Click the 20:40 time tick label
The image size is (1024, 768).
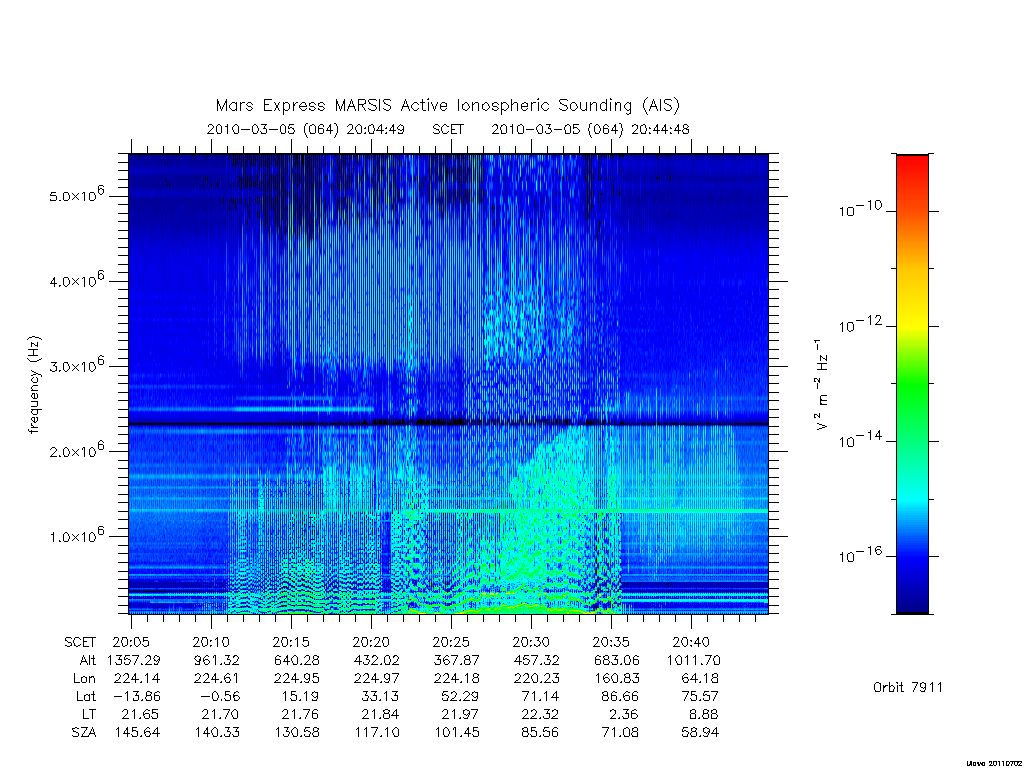coord(691,642)
